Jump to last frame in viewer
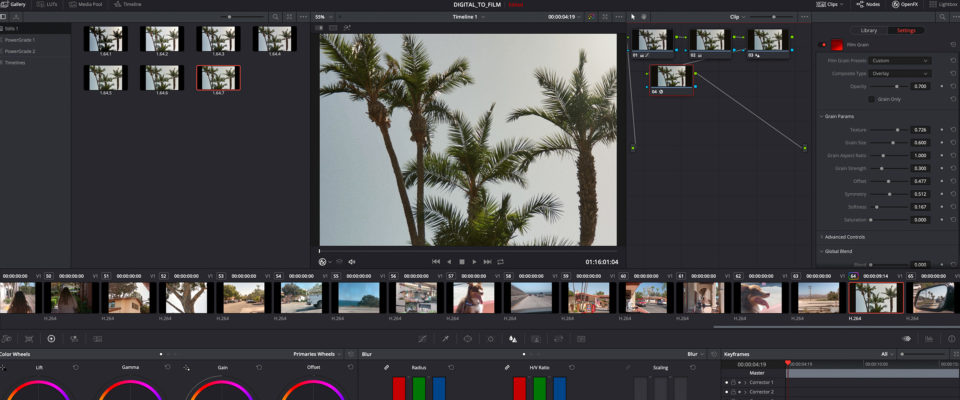Viewport: 960px width, 400px height. pyautogui.click(x=487, y=262)
